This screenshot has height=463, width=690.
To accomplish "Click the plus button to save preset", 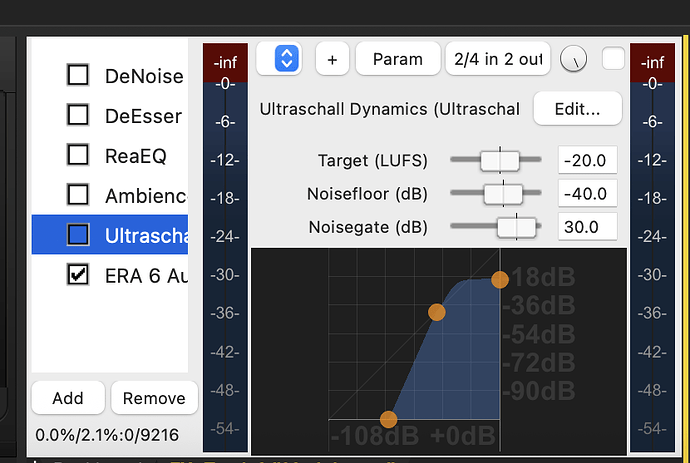I will [x=332, y=59].
